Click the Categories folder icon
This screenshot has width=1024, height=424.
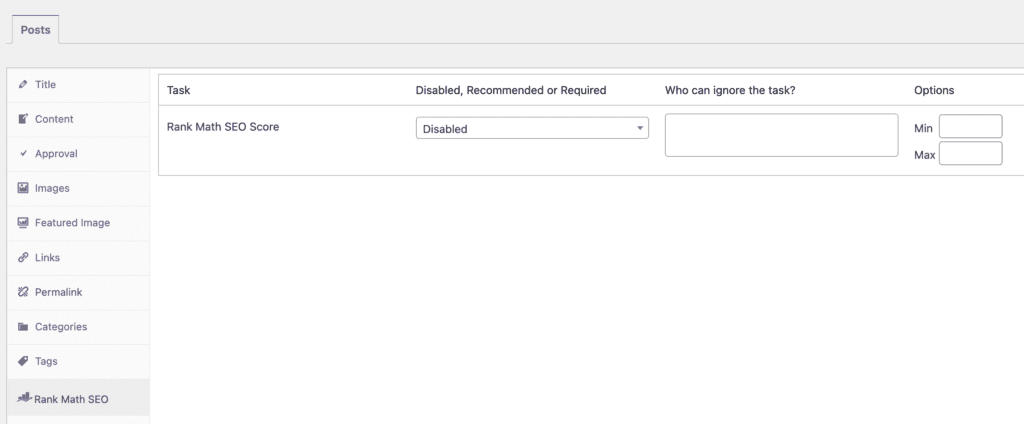23,327
